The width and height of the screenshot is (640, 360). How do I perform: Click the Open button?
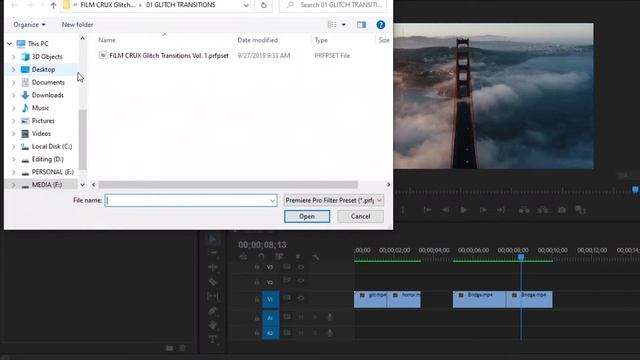pos(307,216)
